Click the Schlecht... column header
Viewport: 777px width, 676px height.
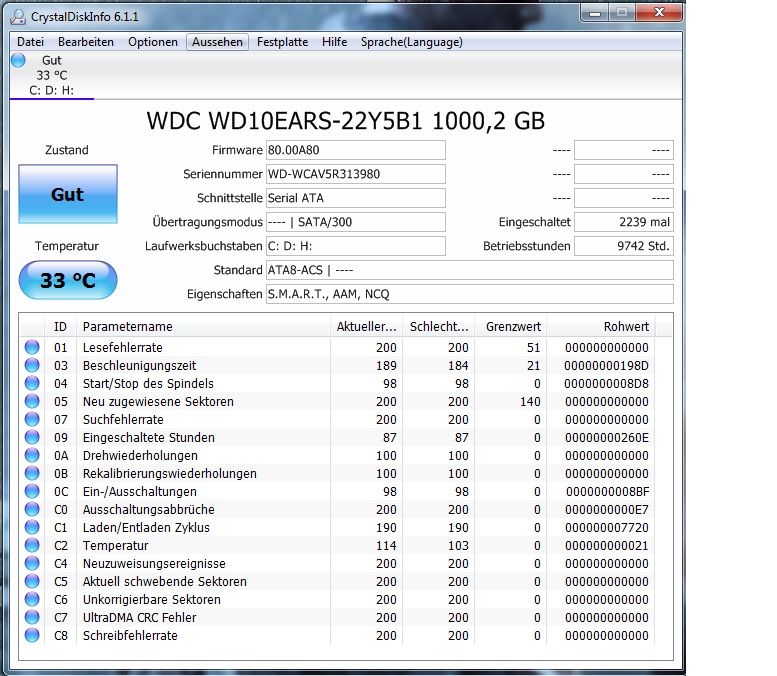click(x=439, y=327)
